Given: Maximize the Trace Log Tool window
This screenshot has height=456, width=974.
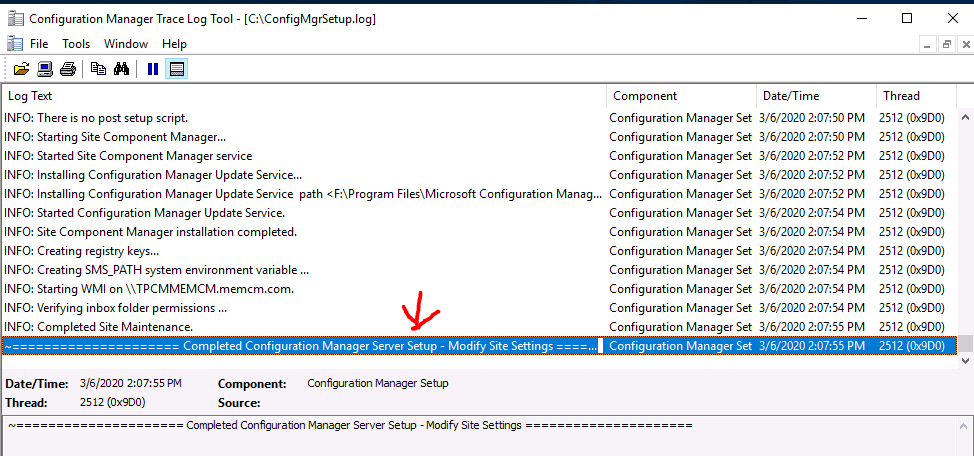Looking at the screenshot, I should coord(907,19).
